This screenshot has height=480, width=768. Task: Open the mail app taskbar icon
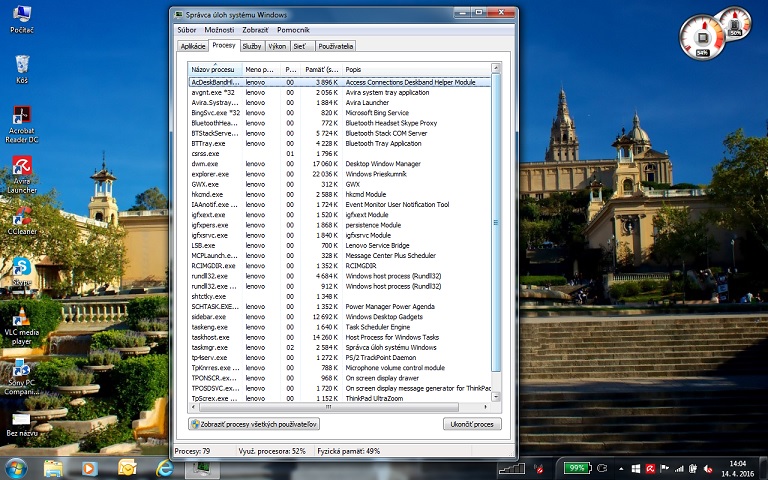tap(127, 469)
